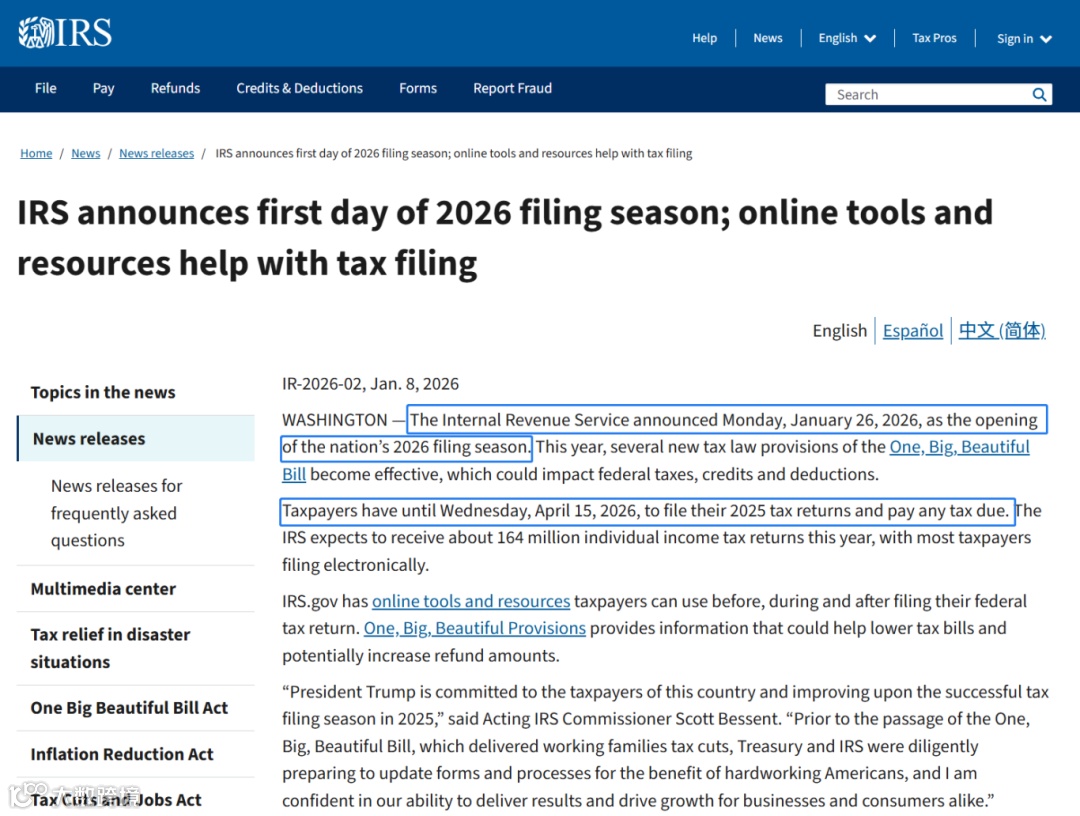Open News releases for frequently asked questions
1080x816 pixels.
[x=116, y=513]
